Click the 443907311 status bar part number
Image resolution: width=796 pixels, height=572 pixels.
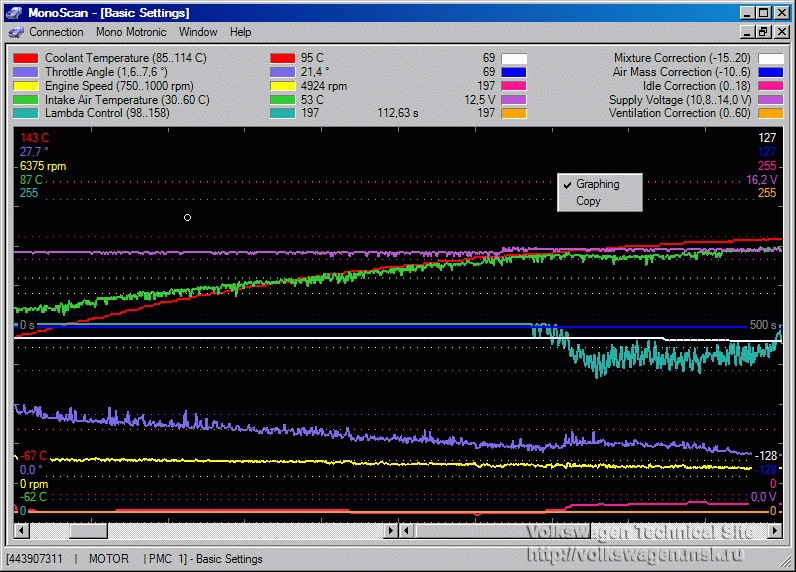point(36,559)
